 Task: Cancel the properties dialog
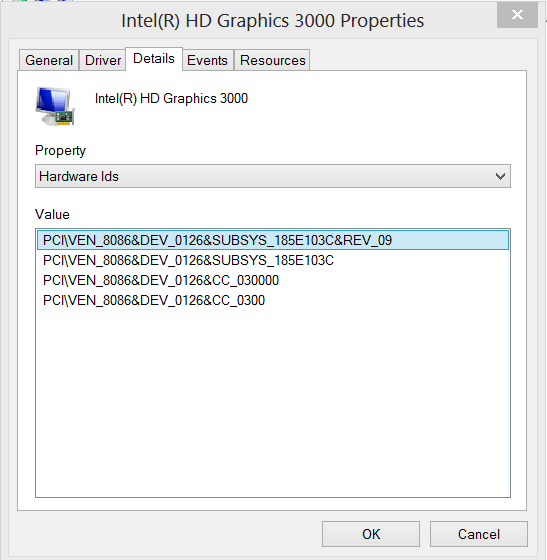tap(479, 534)
